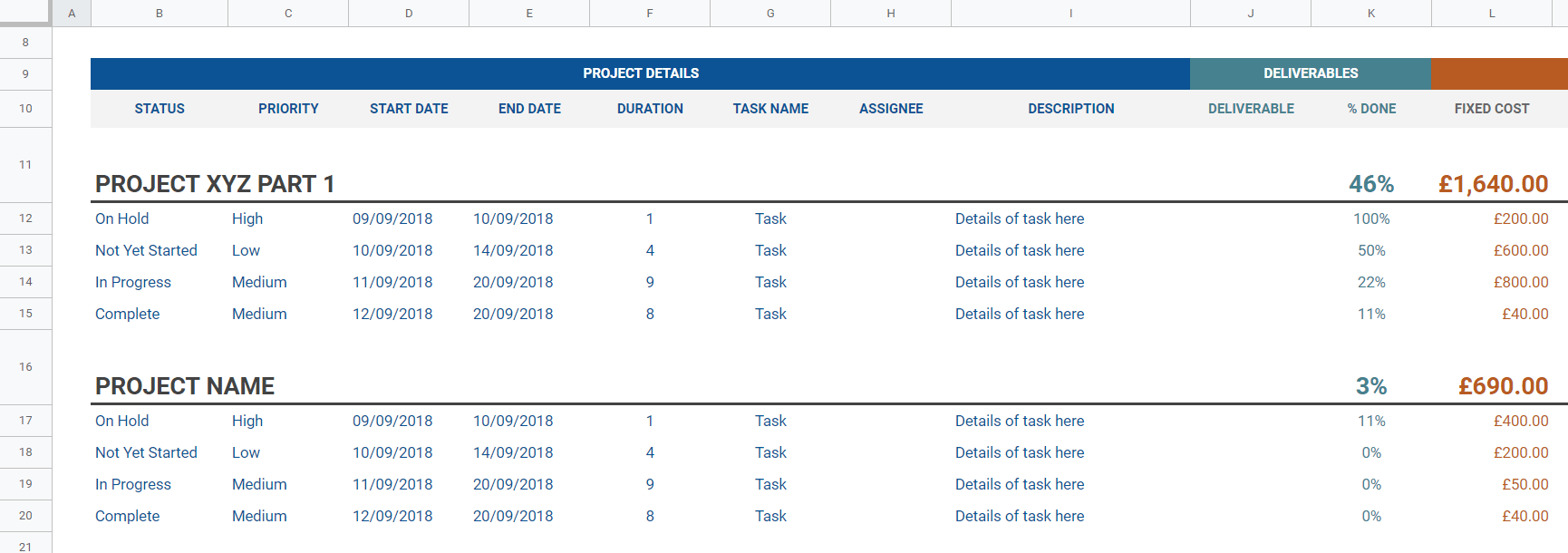Screen dimensions: 1568x553
Task: Select the £200.00 cell in row 12
Action: coord(1492,218)
